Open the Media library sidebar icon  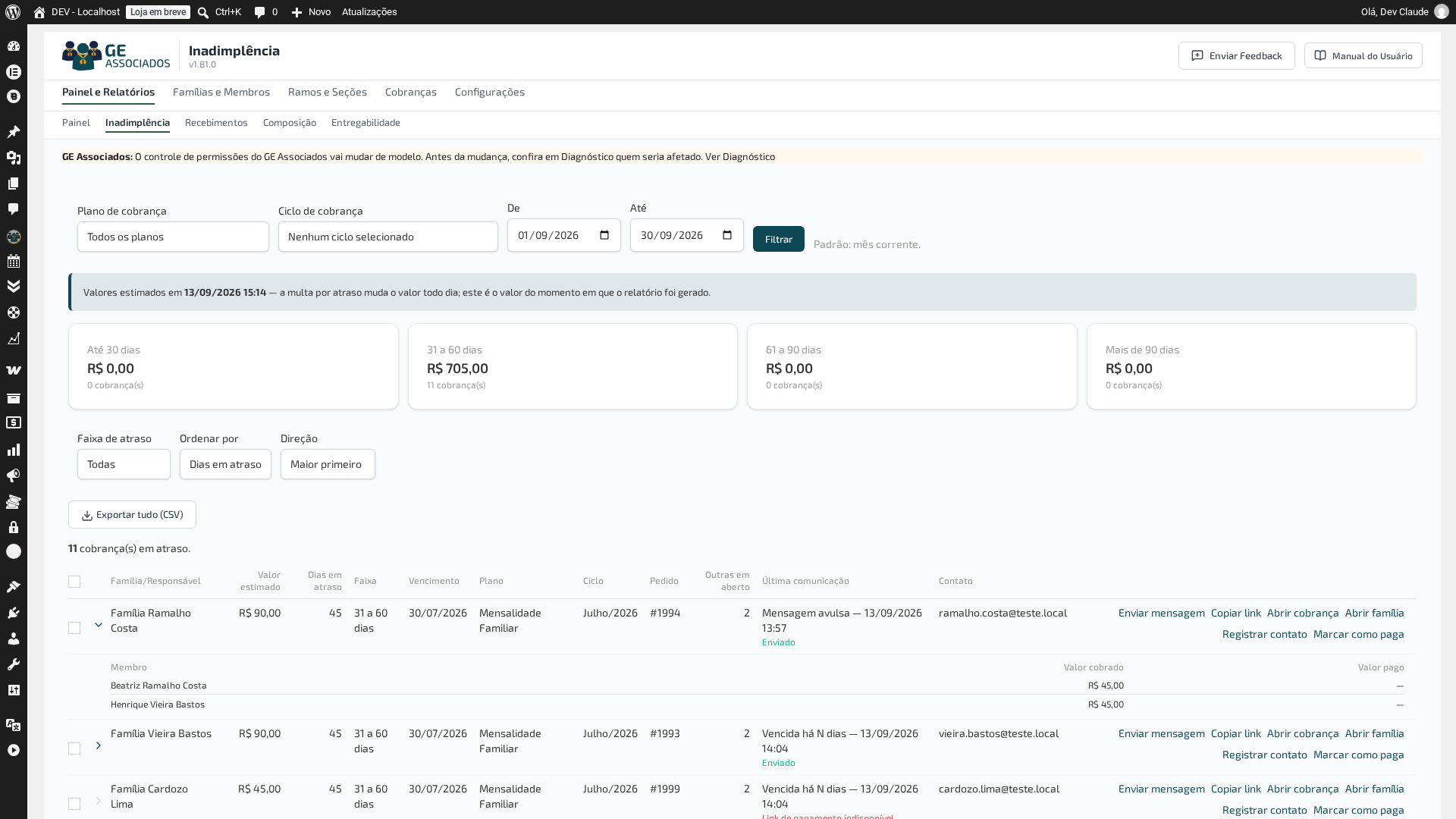point(14,158)
